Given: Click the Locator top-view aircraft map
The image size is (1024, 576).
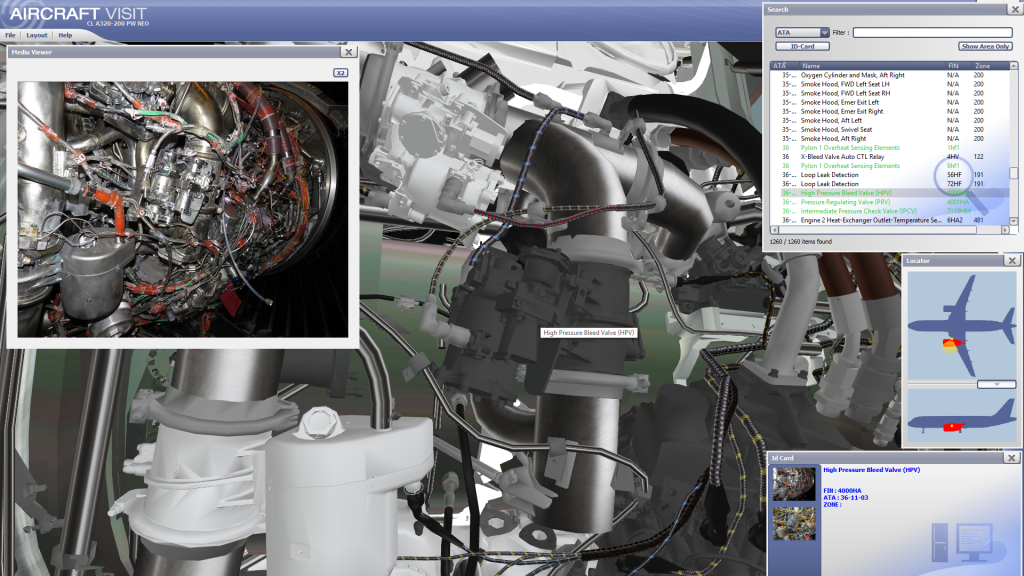Looking at the screenshot, I should pos(961,325).
